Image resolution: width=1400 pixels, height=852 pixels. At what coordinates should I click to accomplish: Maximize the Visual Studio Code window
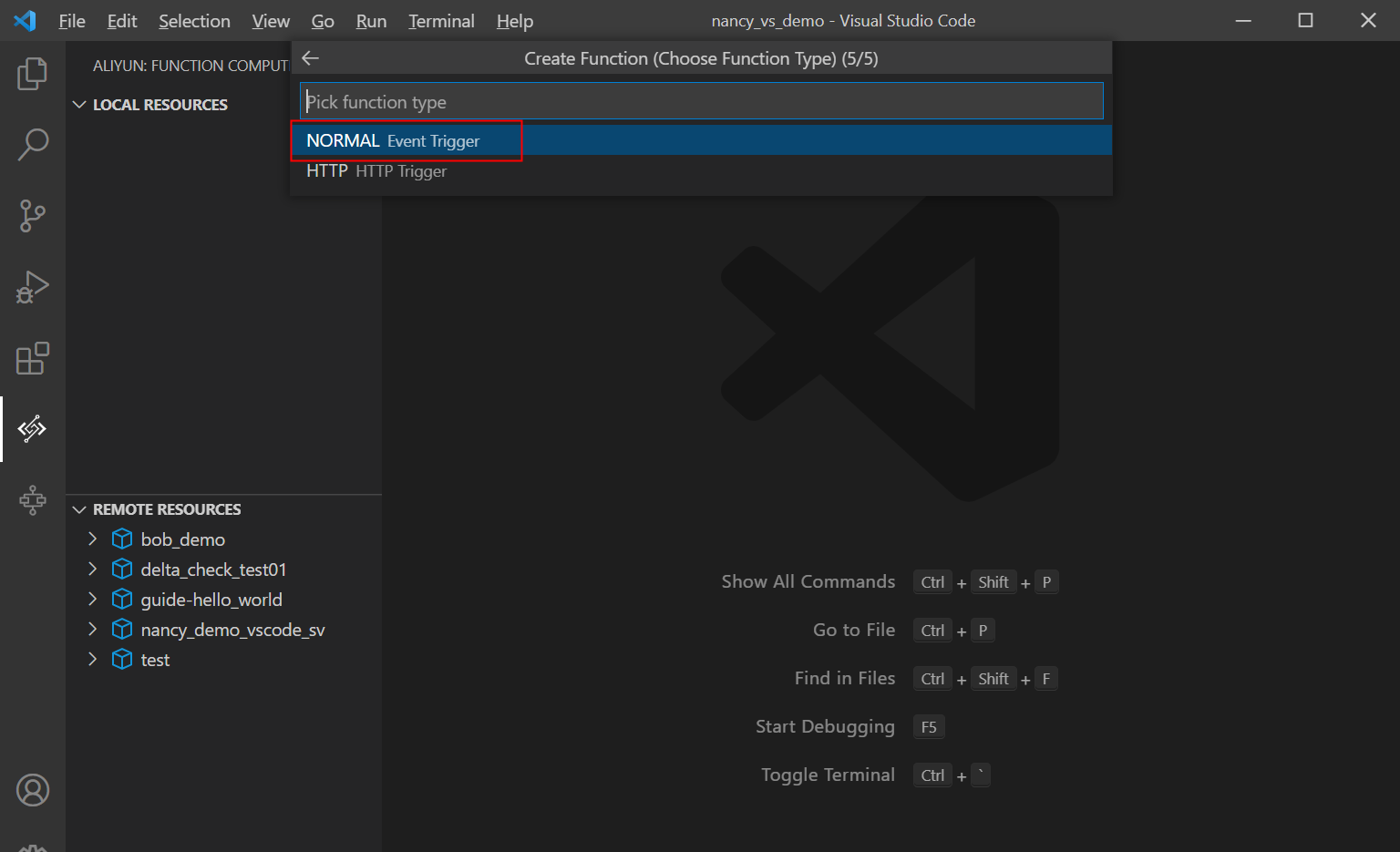(1305, 20)
